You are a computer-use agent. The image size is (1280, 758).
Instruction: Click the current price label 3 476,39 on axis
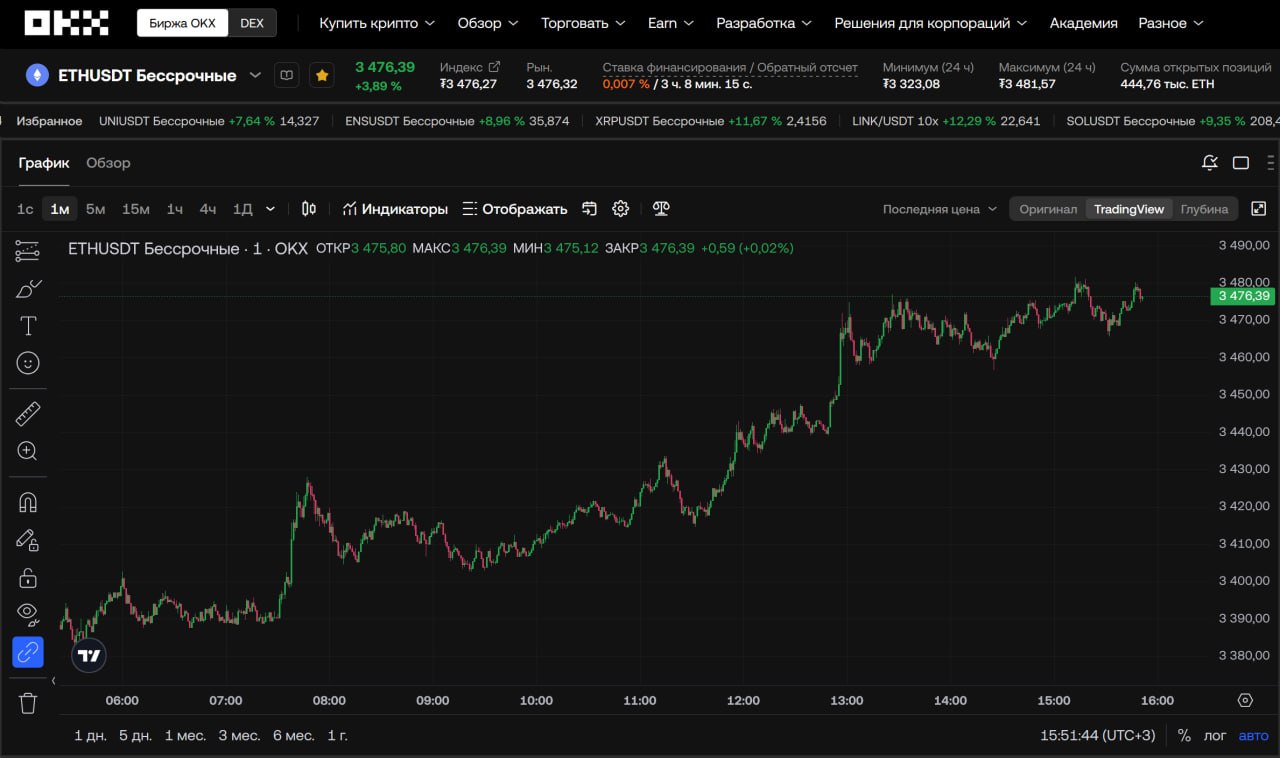(1244, 296)
